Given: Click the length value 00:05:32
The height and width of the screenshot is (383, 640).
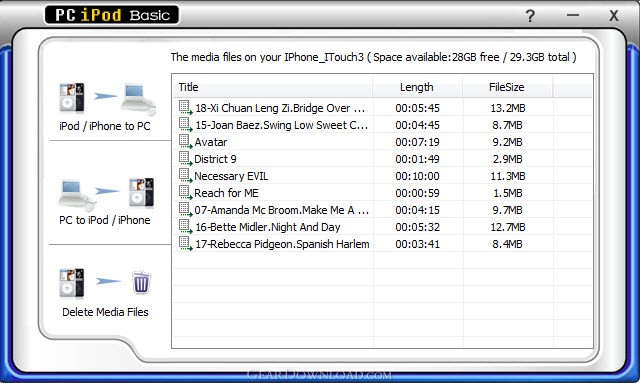Looking at the screenshot, I should 417,227.
